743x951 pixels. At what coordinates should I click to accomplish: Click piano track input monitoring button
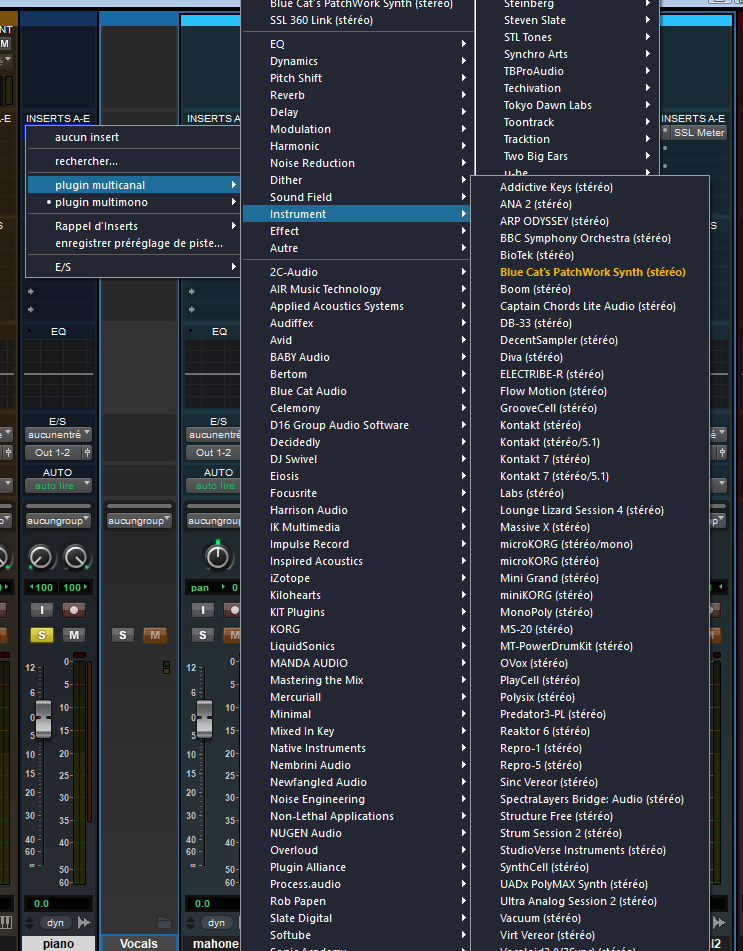42,610
